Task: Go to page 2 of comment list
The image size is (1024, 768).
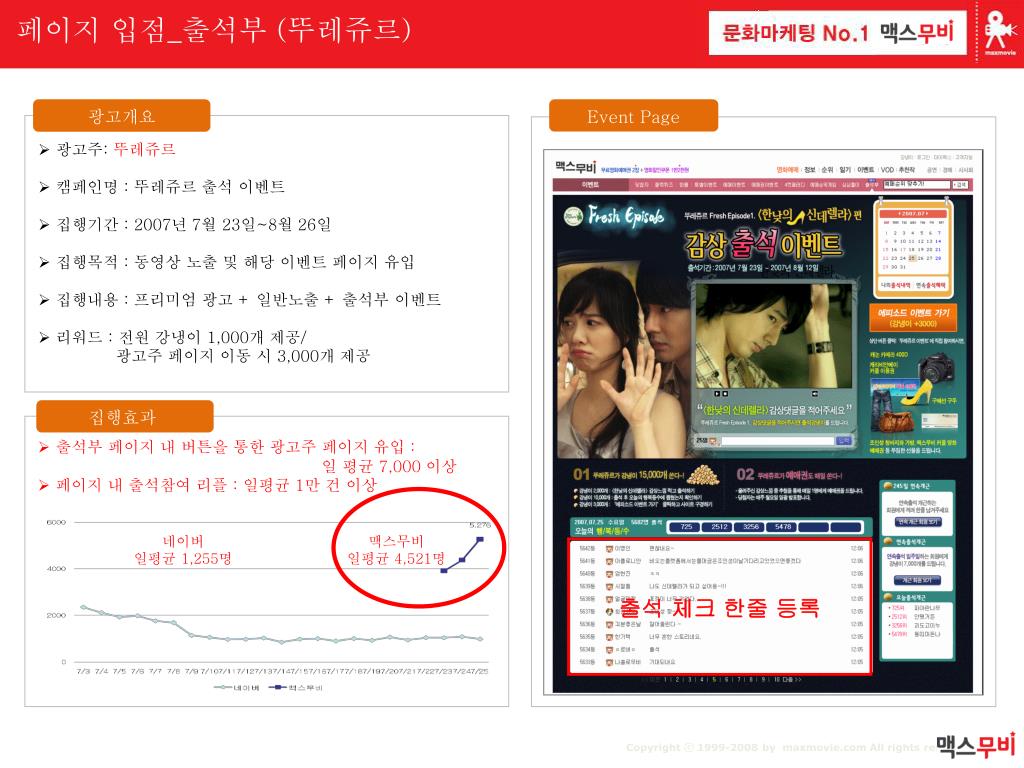Action: 677,680
